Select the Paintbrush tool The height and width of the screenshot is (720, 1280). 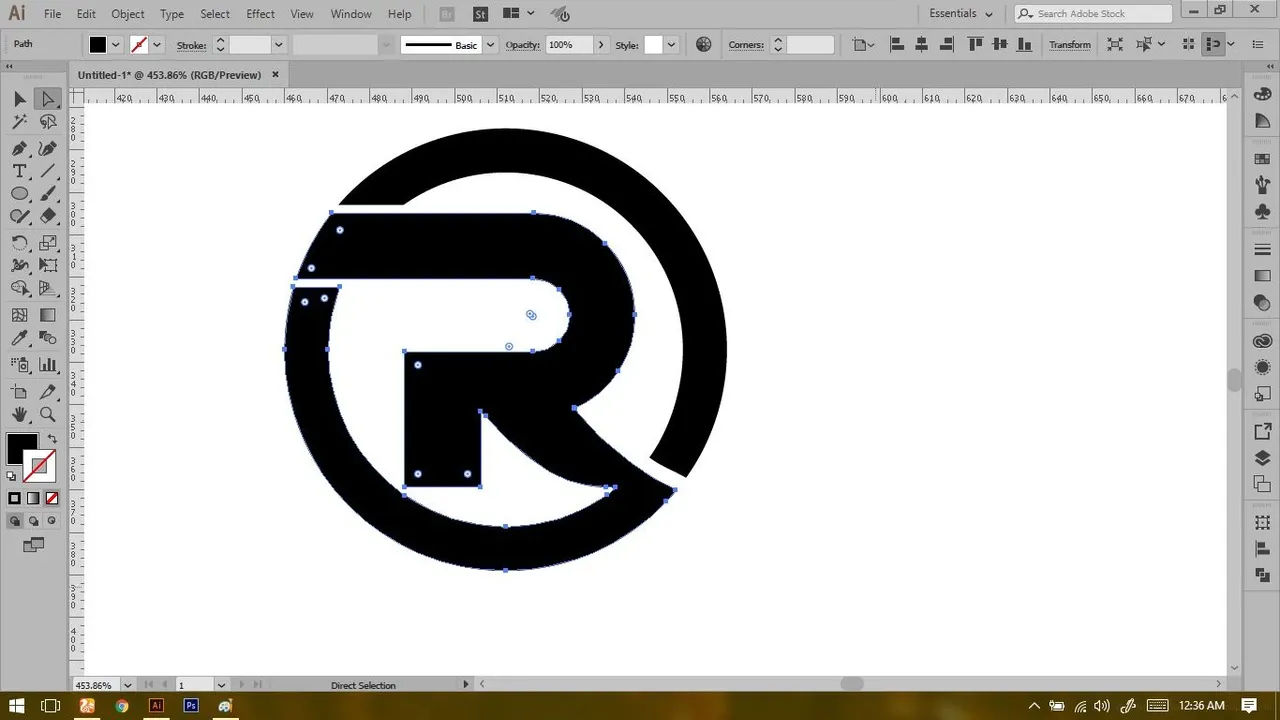[x=47, y=194]
